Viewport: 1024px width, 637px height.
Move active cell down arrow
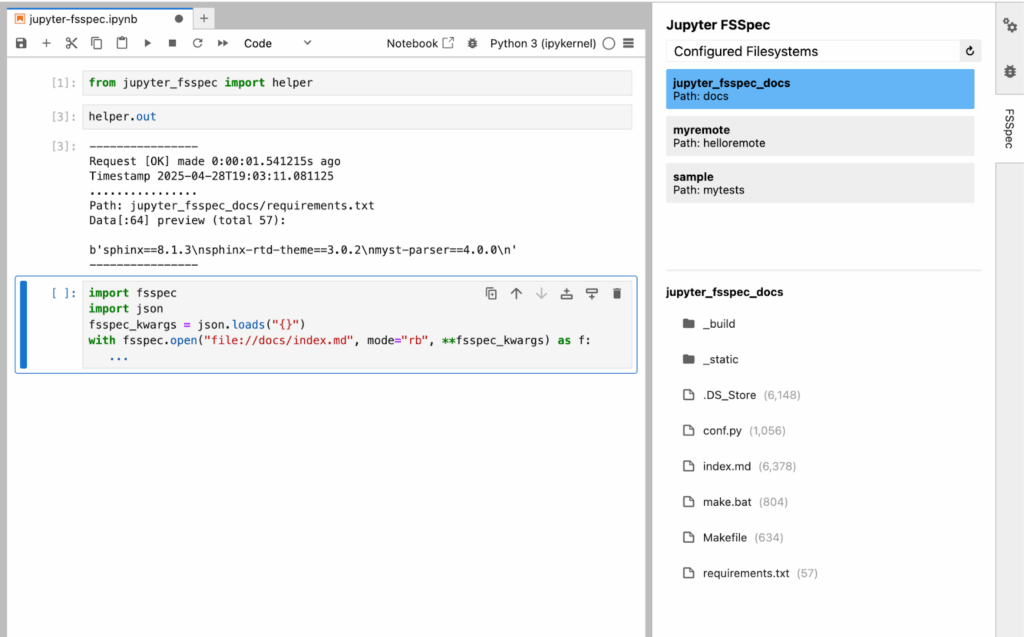[541, 293]
